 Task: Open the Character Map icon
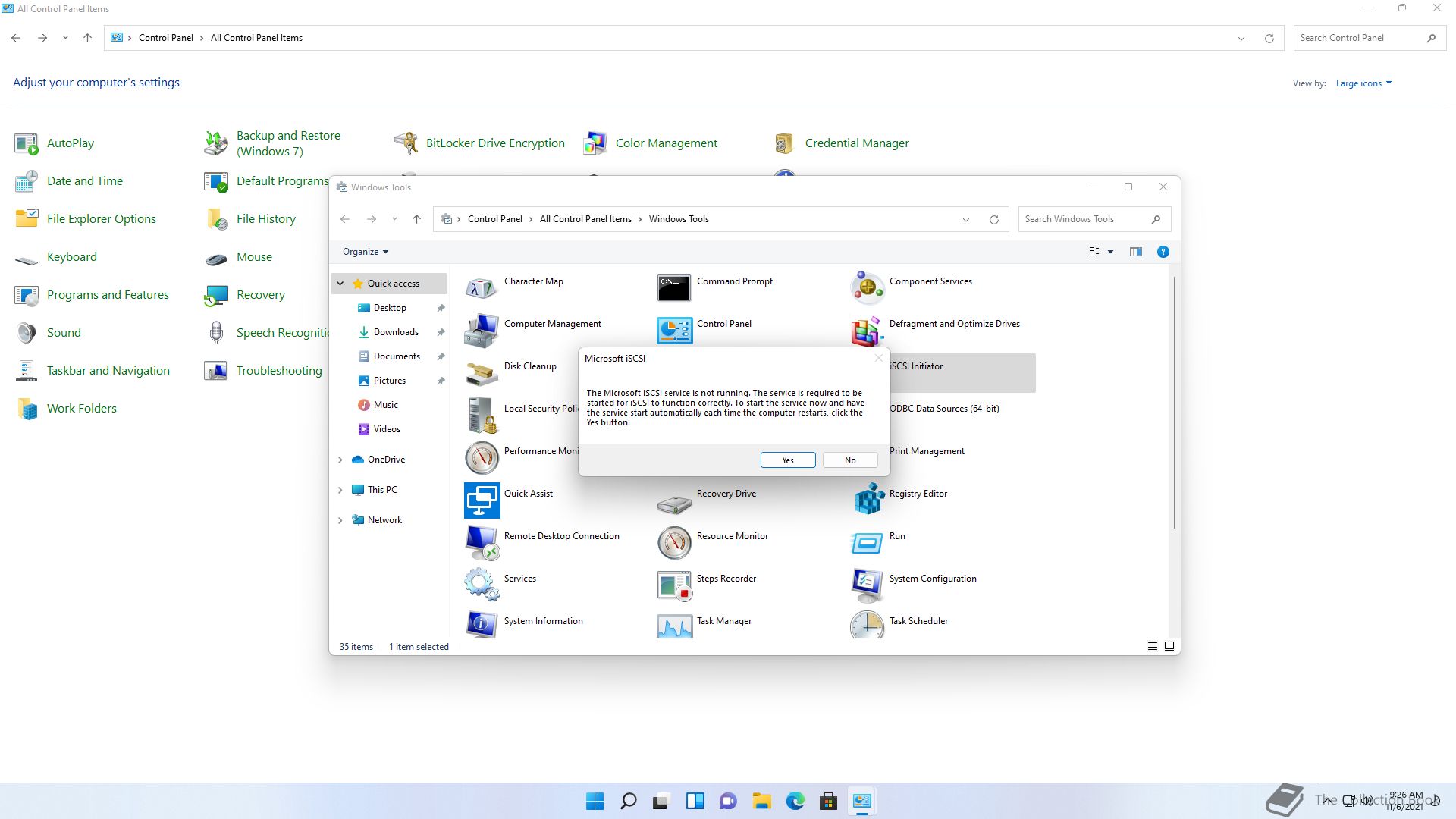(482, 287)
